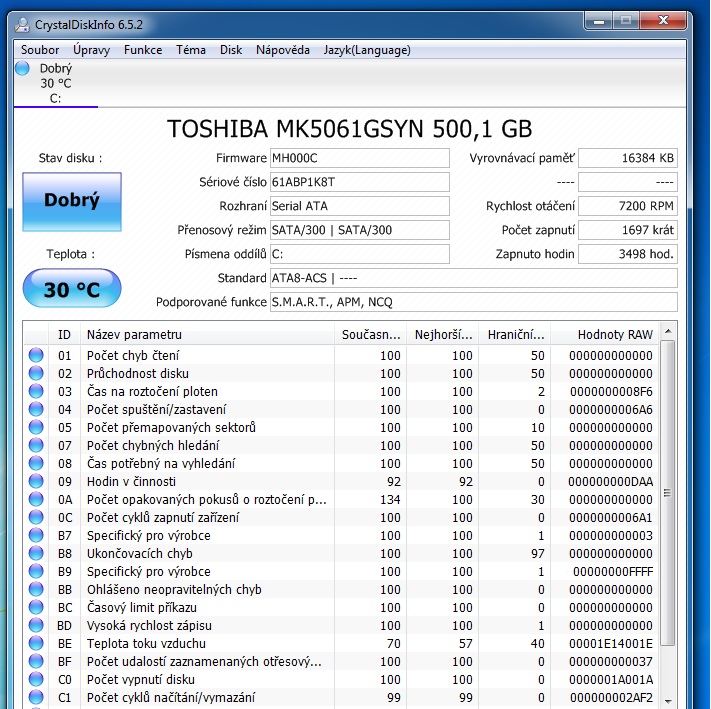This screenshot has height=709, width=711.
Task: Click the 30 °C temperature button
Action: 72,288
